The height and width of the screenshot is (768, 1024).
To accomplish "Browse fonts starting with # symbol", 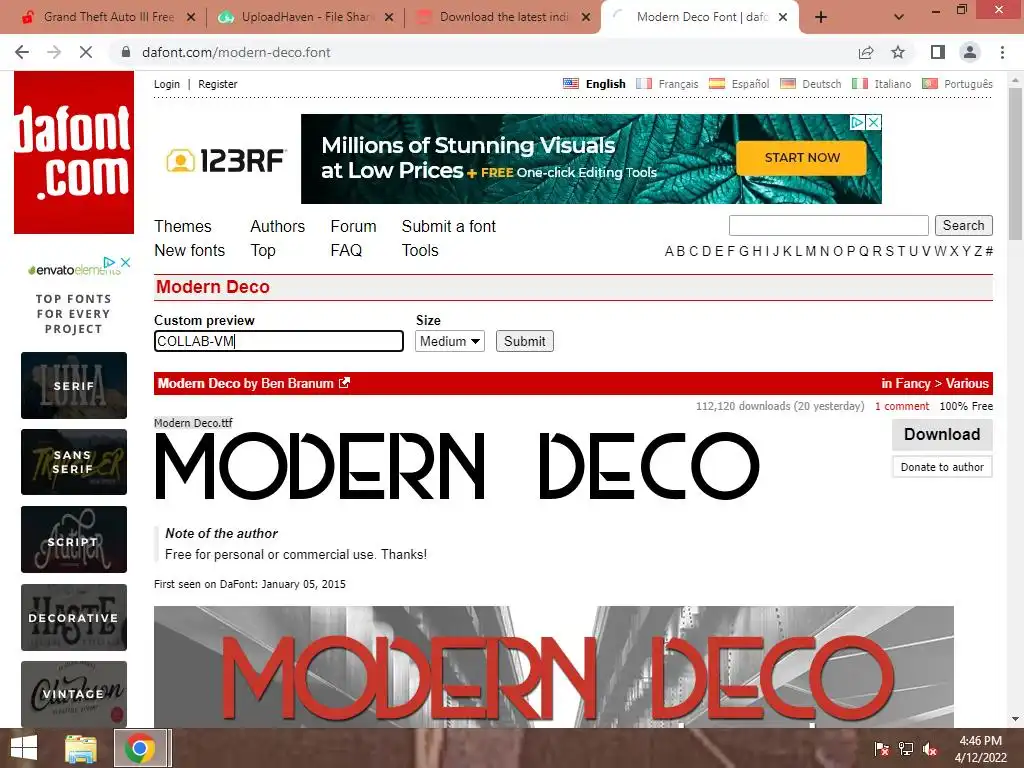I will pos(989,251).
